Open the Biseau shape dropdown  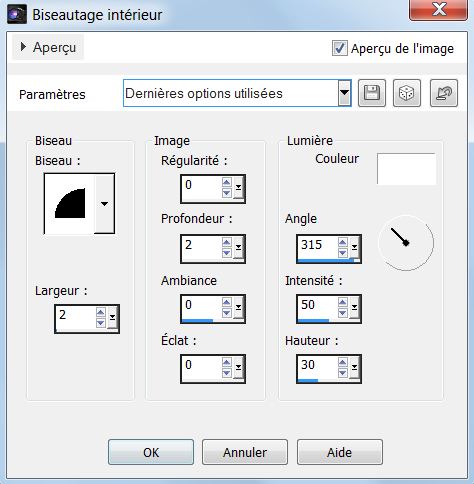[104, 204]
